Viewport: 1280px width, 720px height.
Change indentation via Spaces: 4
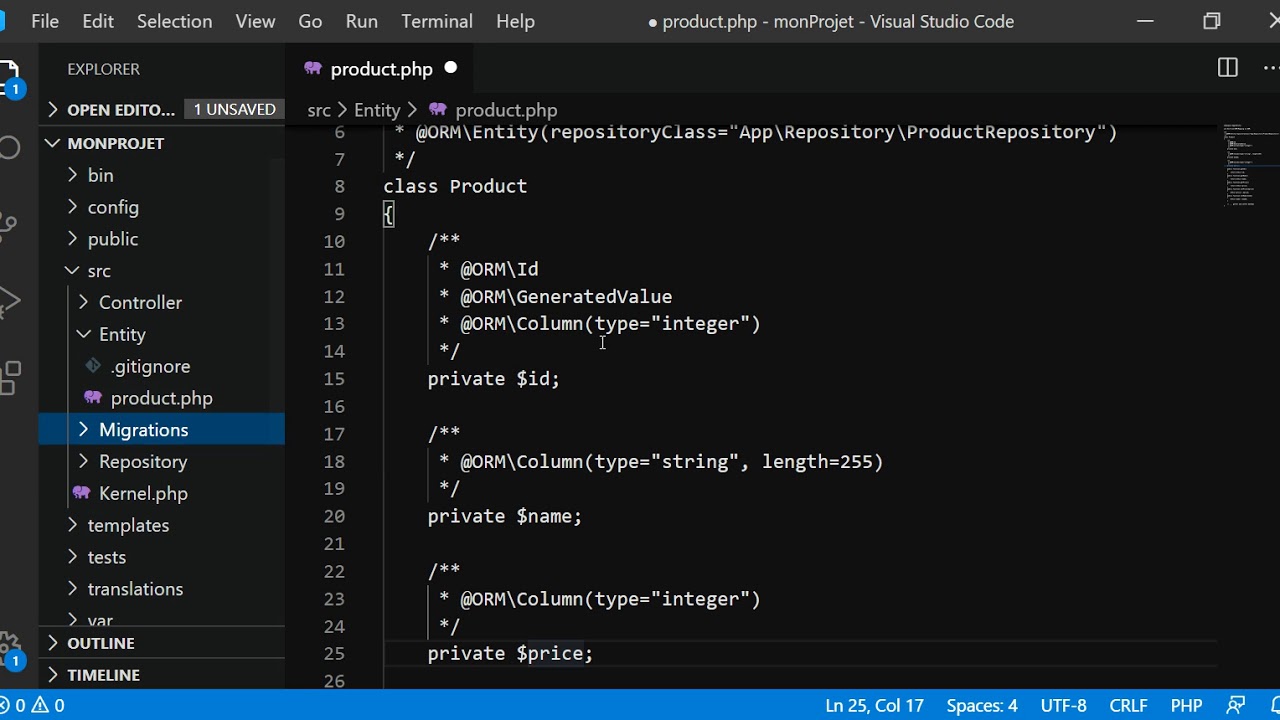click(982, 705)
